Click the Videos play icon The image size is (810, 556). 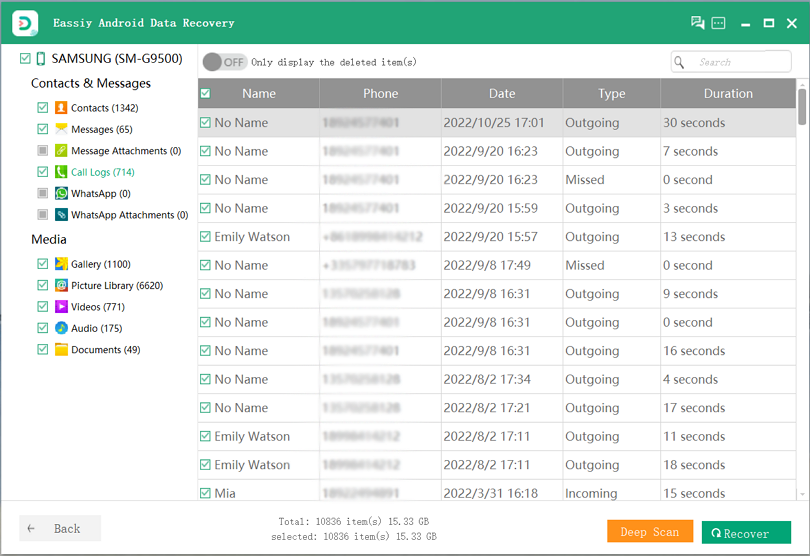(x=61, y=306)
